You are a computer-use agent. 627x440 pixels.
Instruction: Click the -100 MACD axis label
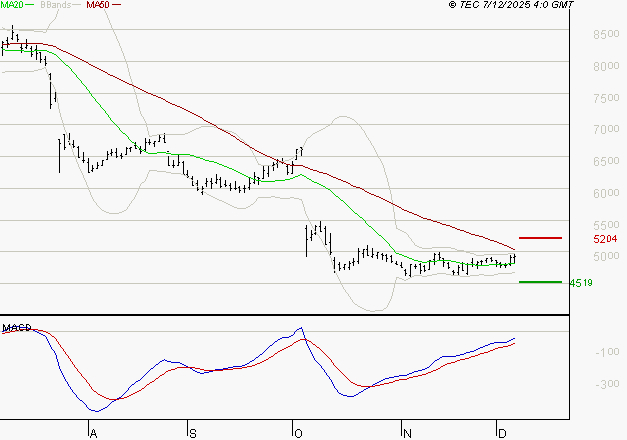point(607,352)
